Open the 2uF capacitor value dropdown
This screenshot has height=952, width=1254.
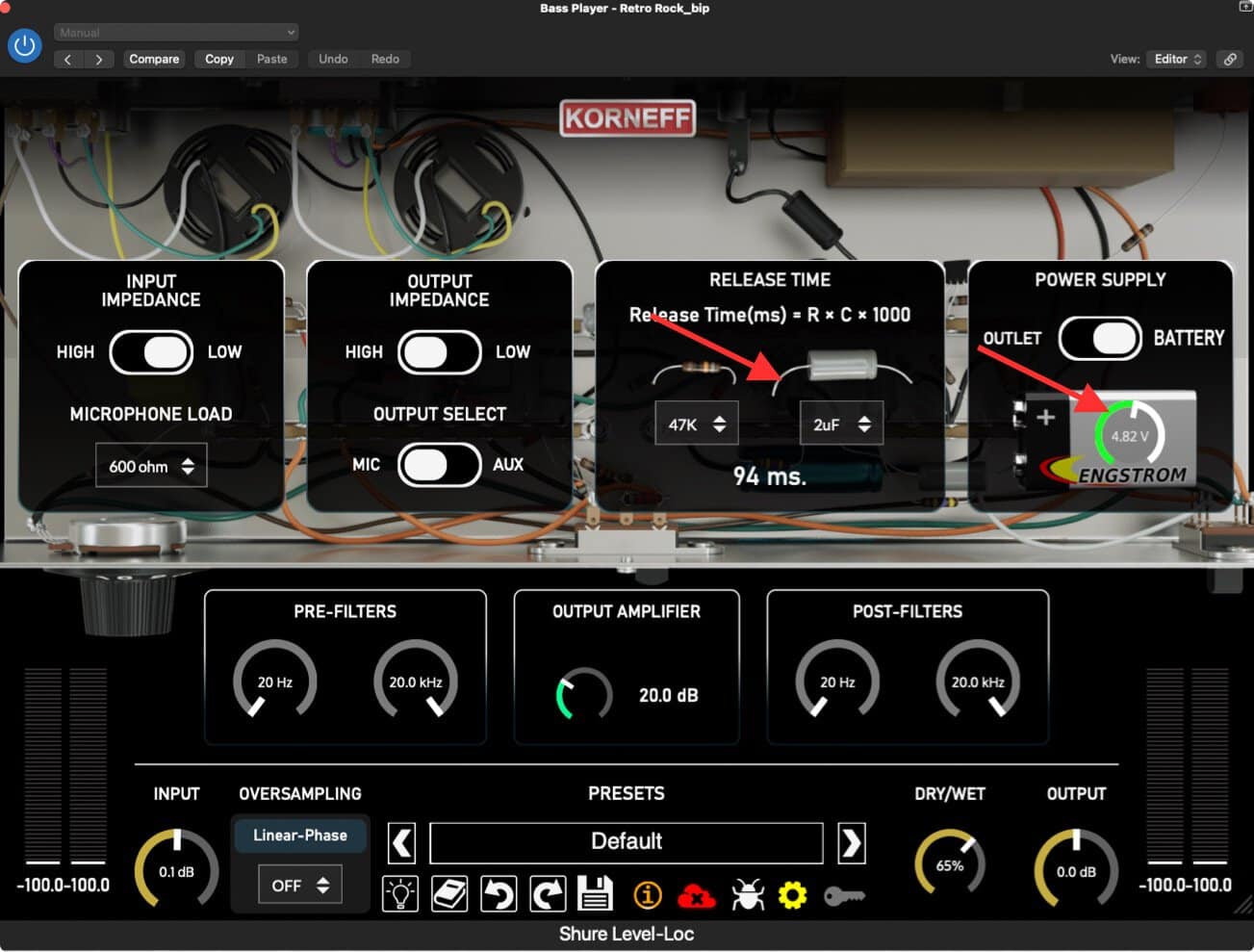coord(841,424)
